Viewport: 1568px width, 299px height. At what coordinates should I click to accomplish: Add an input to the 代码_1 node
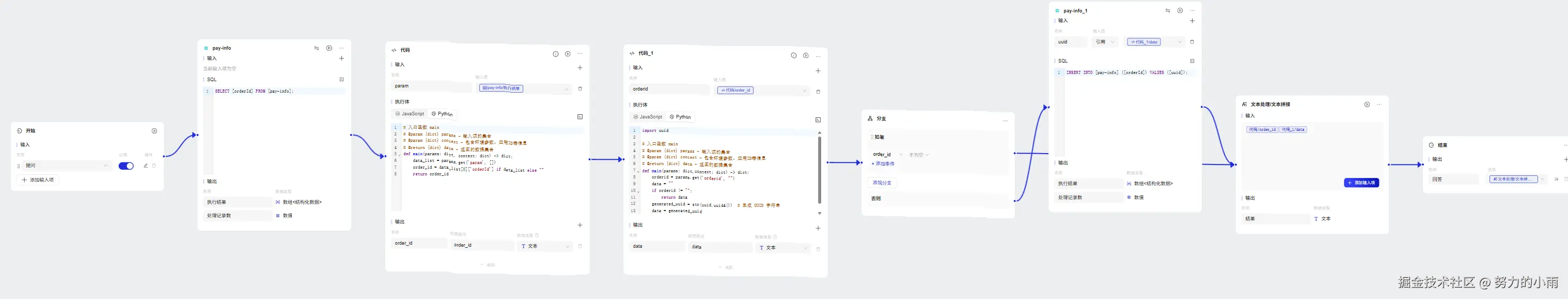point(818,71)
